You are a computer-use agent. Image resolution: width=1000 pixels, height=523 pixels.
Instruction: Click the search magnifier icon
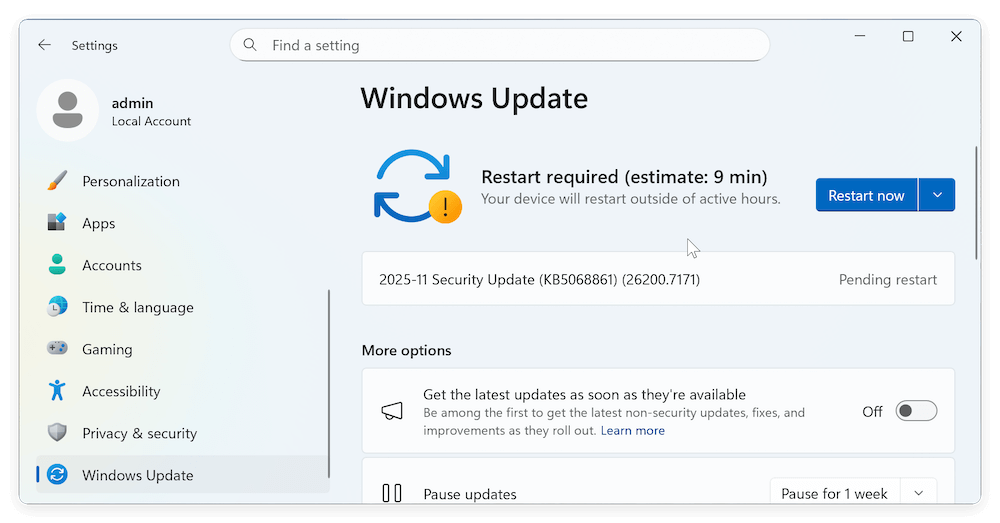[250, 45]
